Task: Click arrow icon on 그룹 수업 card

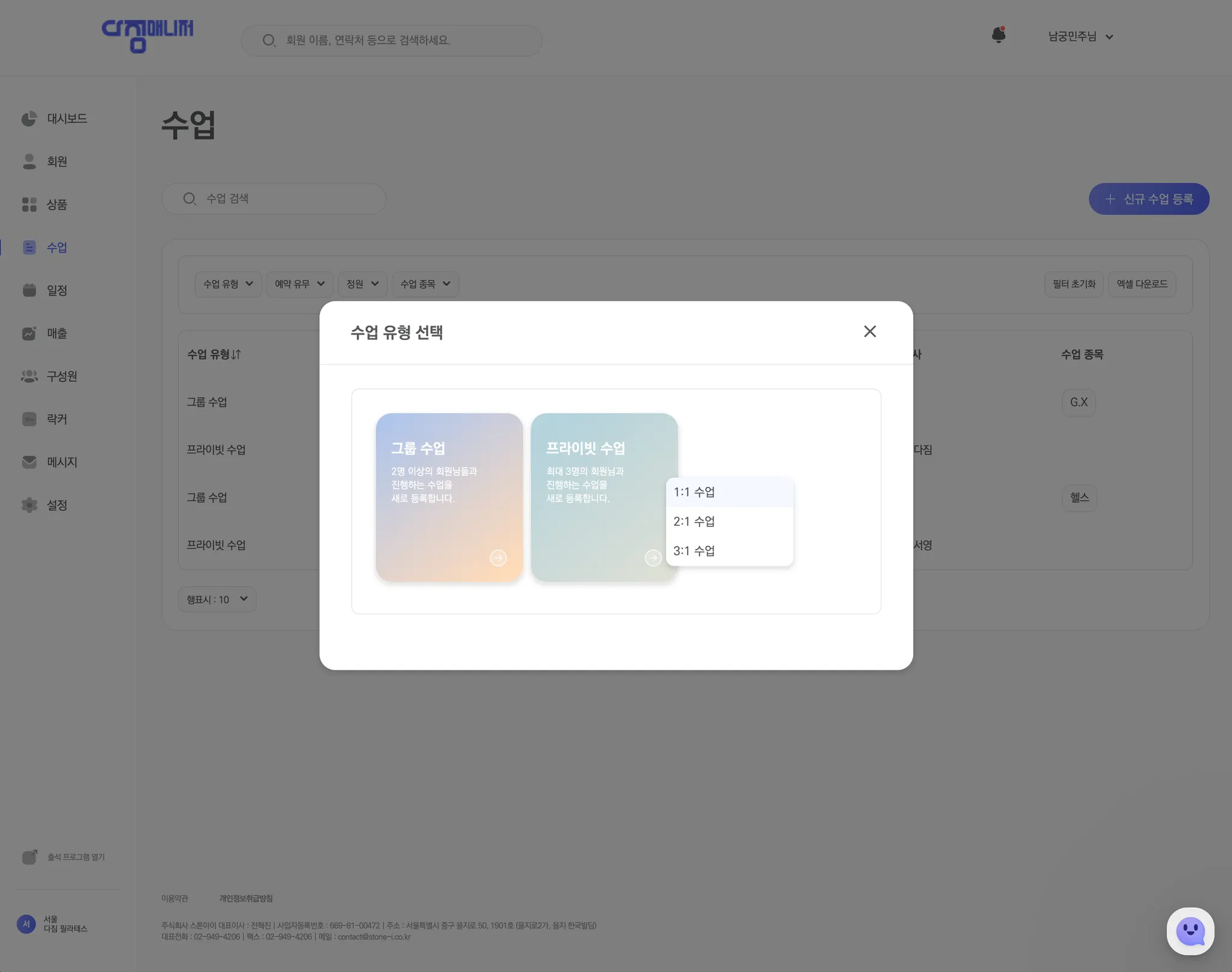Action: [x=498, y=558]
